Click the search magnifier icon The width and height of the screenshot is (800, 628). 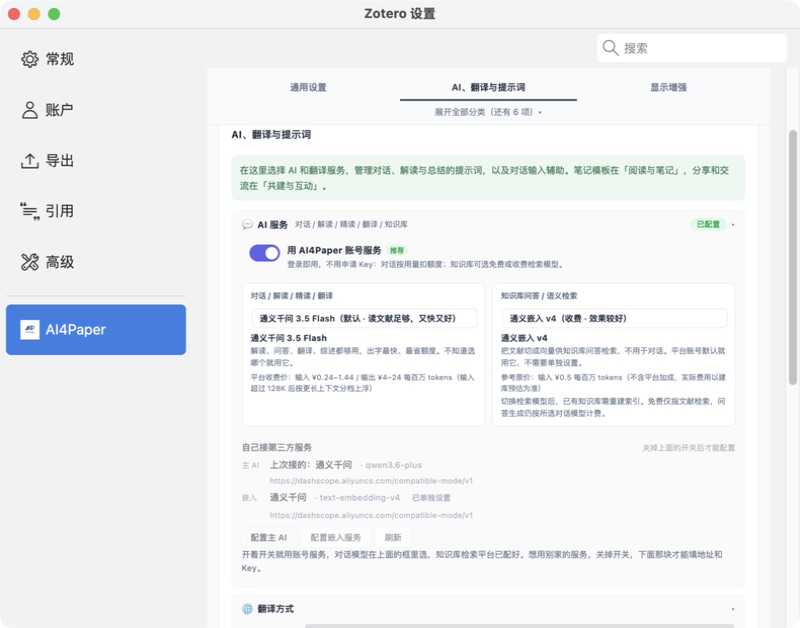[x=610, y=48]
